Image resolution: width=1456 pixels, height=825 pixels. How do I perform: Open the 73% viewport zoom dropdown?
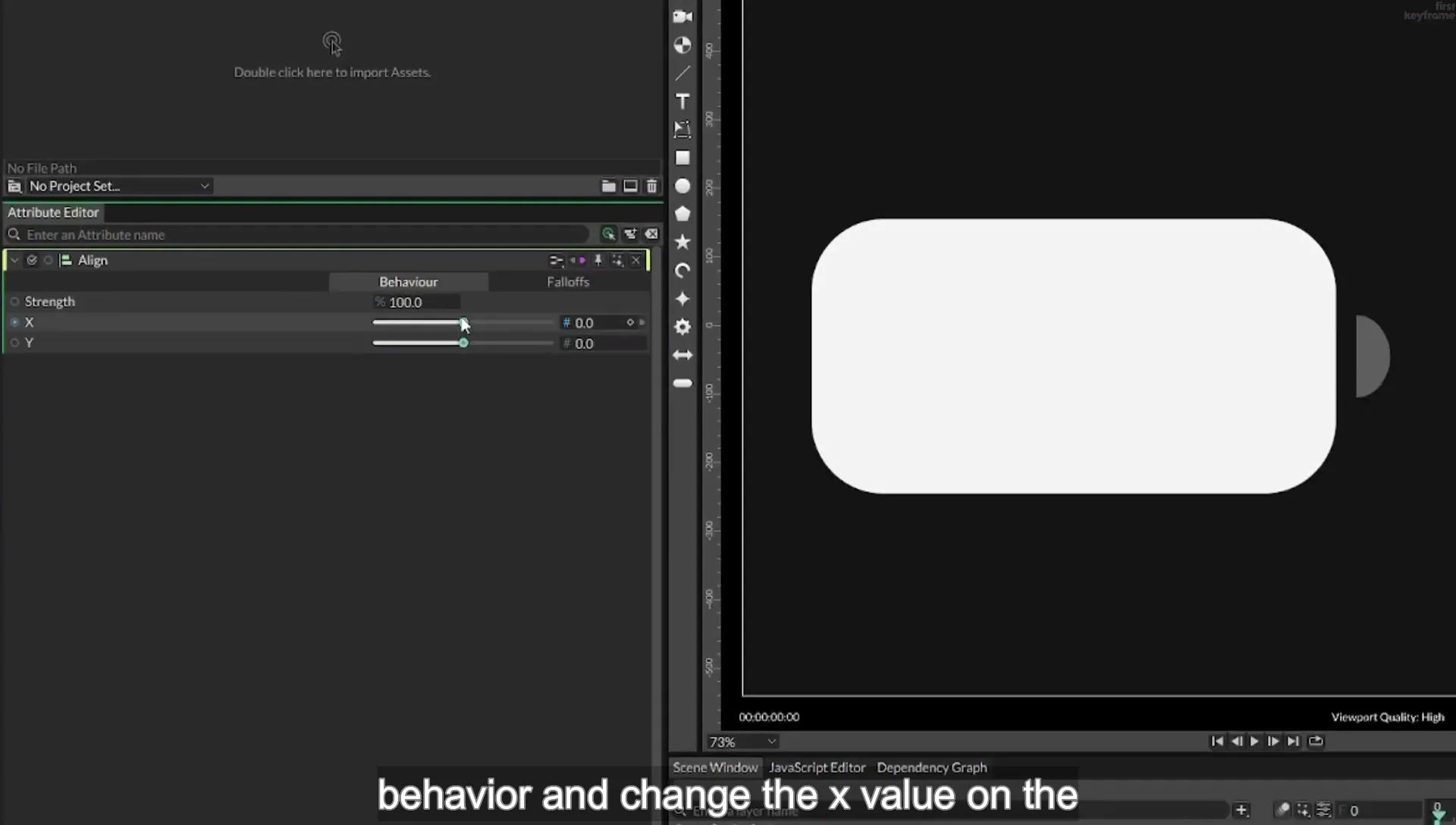coord(742,742)
